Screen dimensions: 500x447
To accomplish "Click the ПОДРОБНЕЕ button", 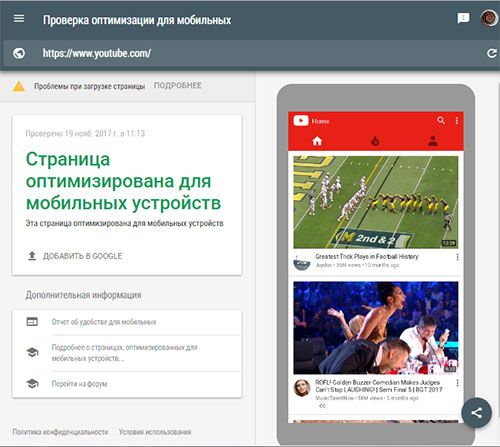I will pos(178,86).
